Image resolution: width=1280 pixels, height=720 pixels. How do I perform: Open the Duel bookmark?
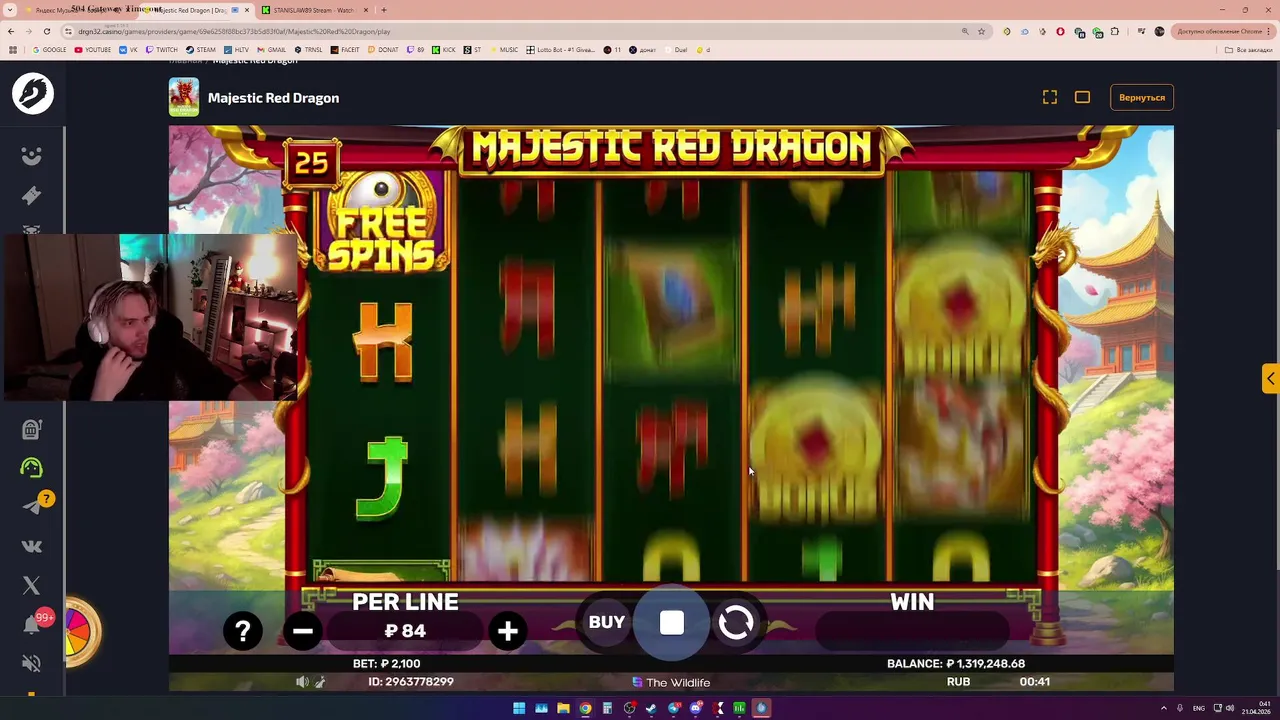(x=675, y=49)
